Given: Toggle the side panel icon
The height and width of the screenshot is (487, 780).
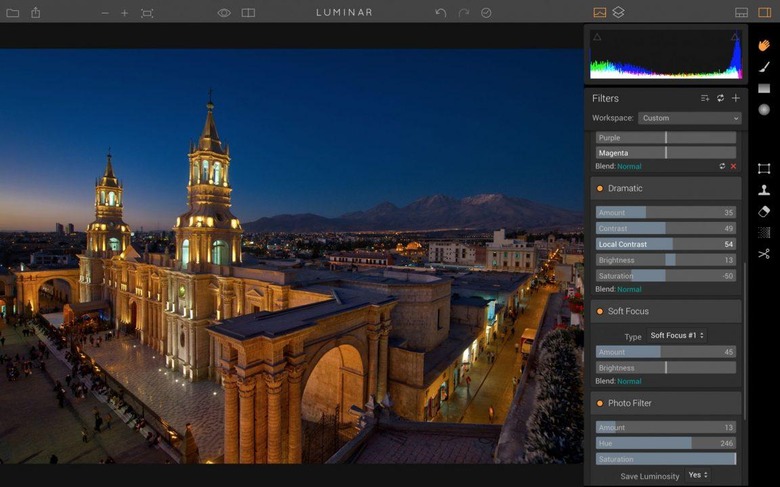Looking at the screenshot, I should pos(765,13).
